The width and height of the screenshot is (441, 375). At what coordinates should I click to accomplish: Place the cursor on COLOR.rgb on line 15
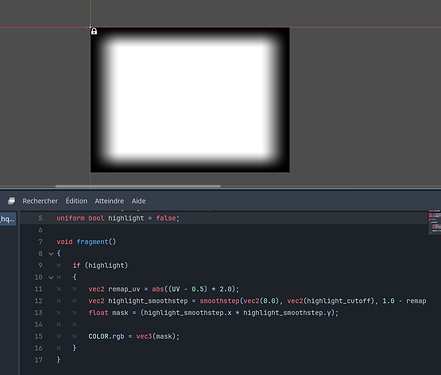pos(106,336)
